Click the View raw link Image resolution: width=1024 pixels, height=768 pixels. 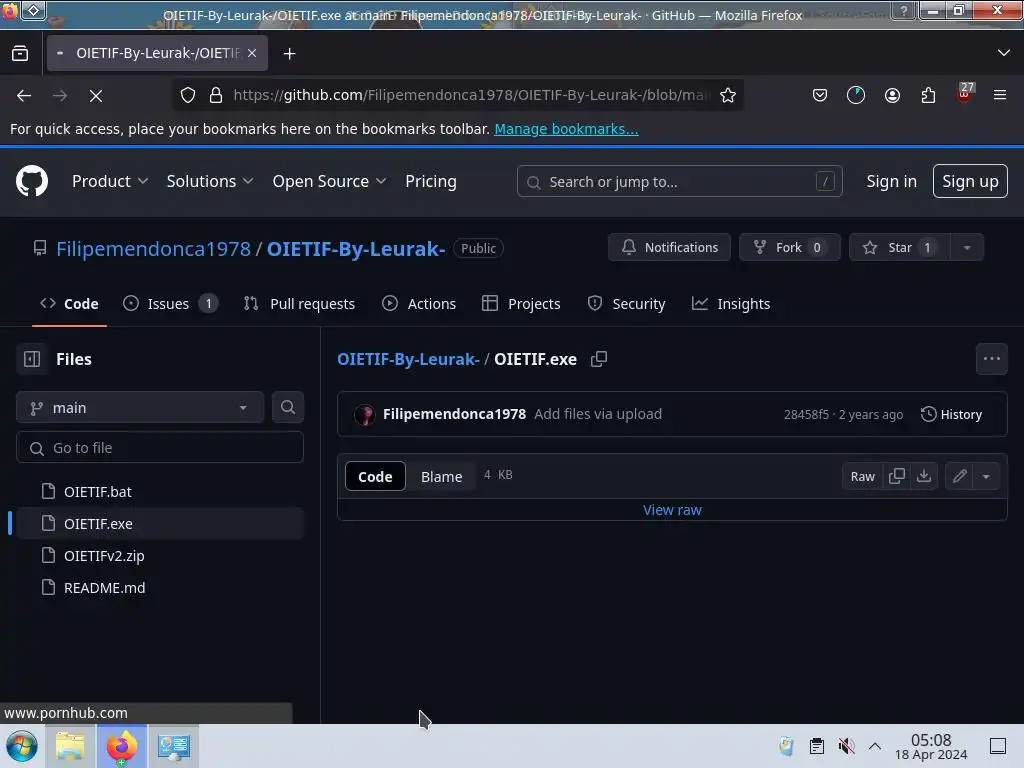672,510
